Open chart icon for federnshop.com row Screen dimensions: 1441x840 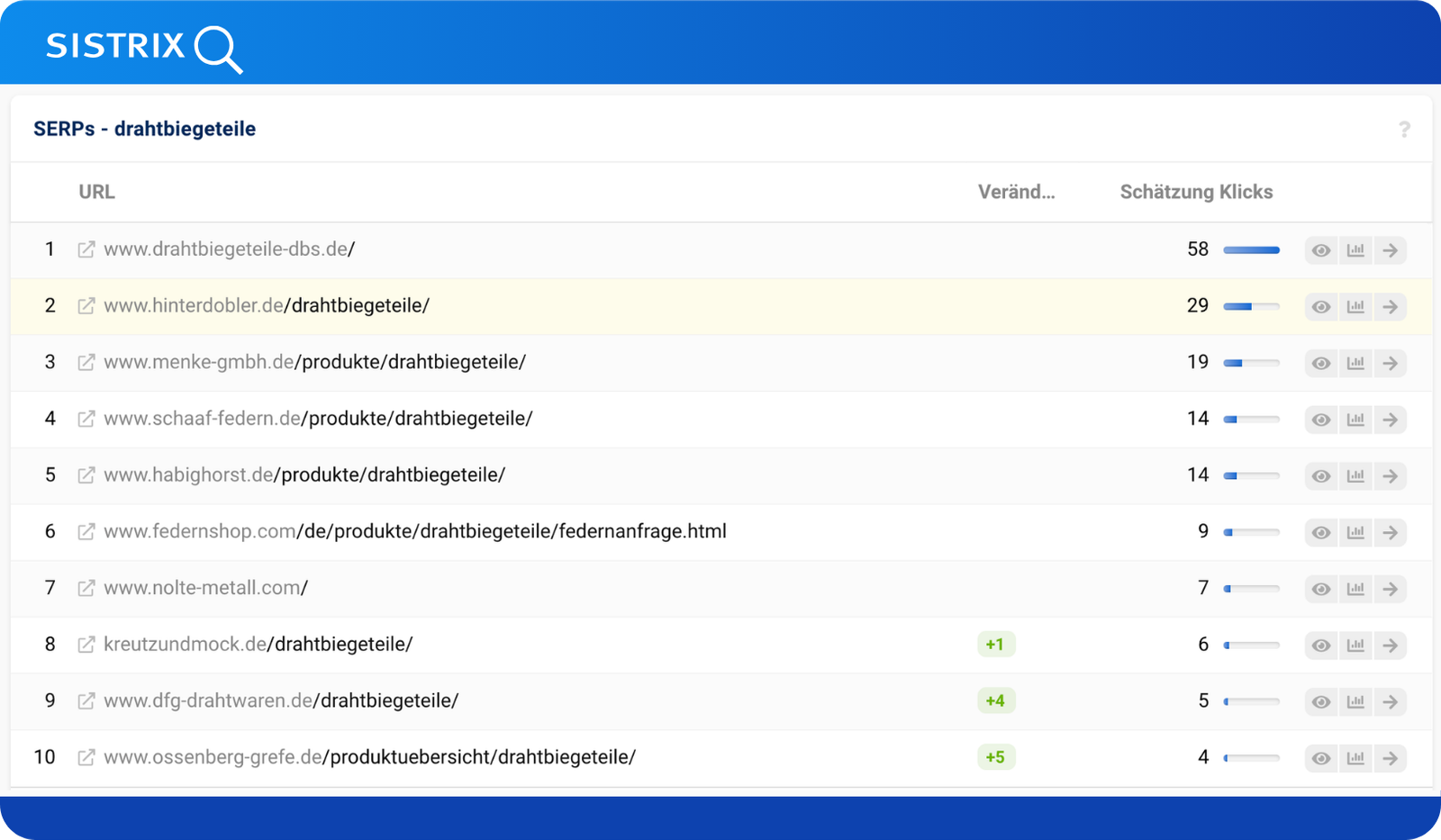coord(1355,532)
